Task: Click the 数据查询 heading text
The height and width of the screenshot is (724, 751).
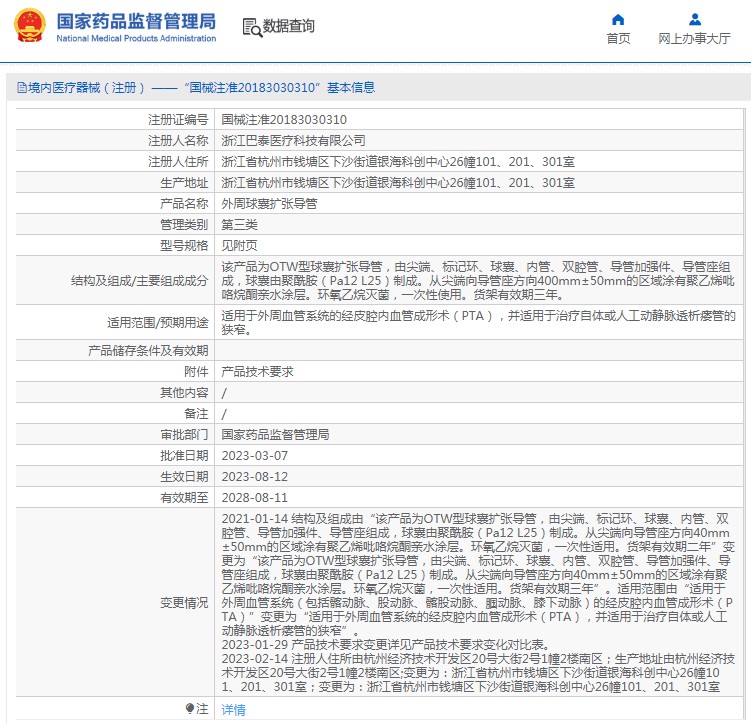Action: tap(289, 26)
